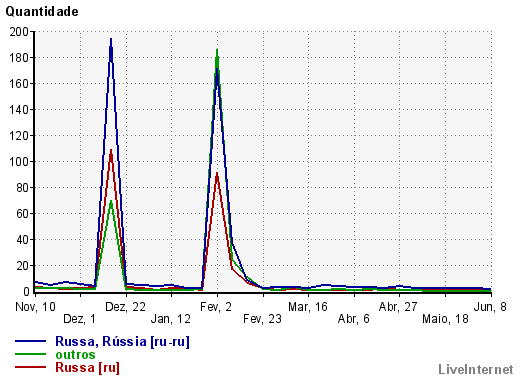The width and height of the screenshot is (520, 379).
Task: Click the Jan, 12 date label
Action: pyautogui.click(x=171, y=319)
